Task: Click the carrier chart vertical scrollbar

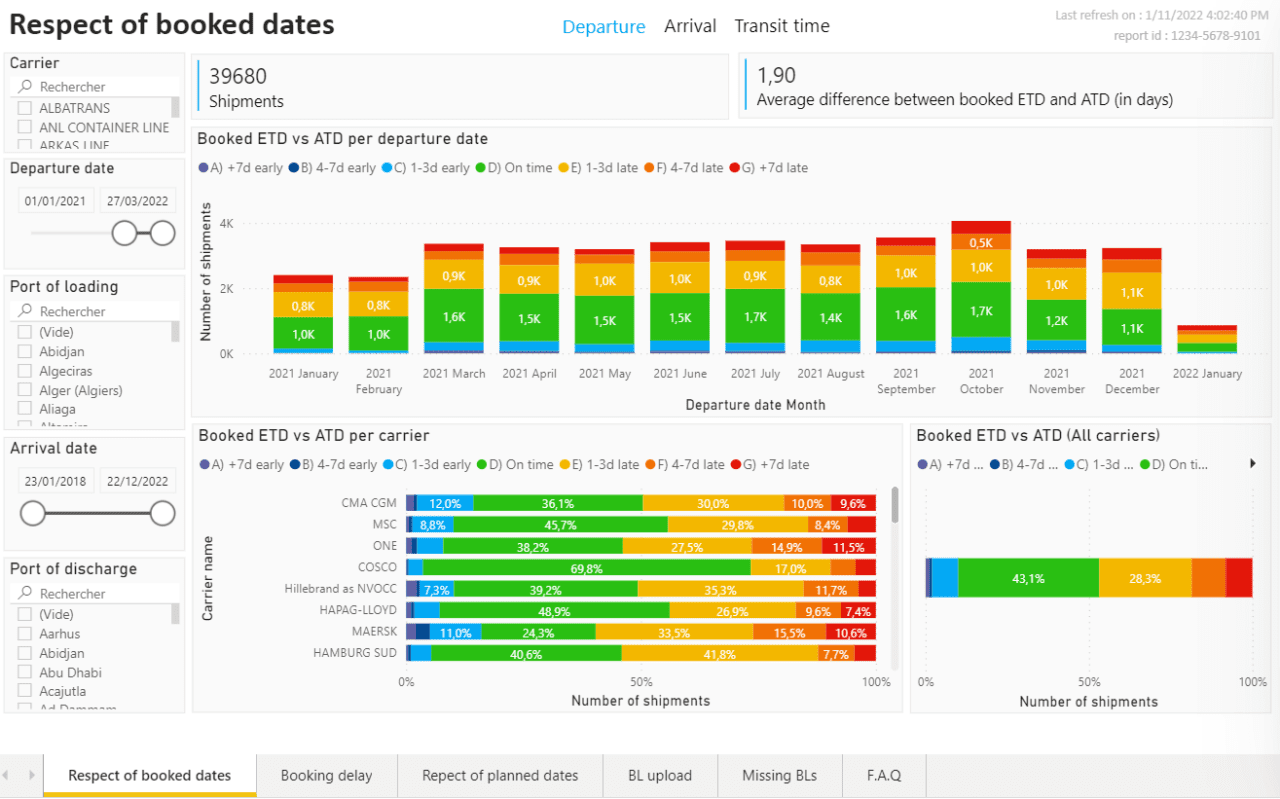Action: (894, 505)
